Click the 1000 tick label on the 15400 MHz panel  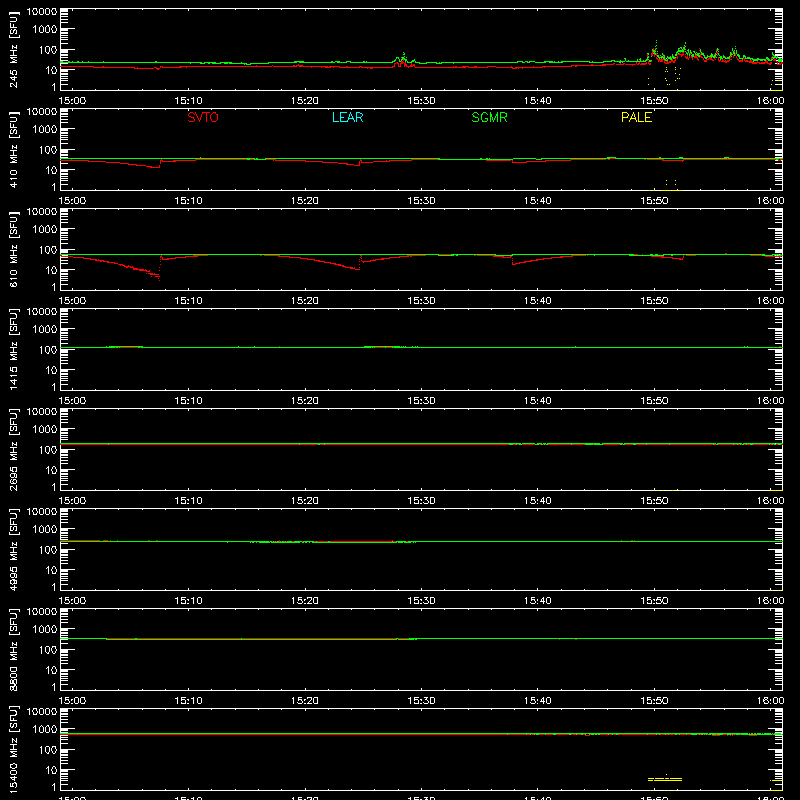click(x=45, y=730)
